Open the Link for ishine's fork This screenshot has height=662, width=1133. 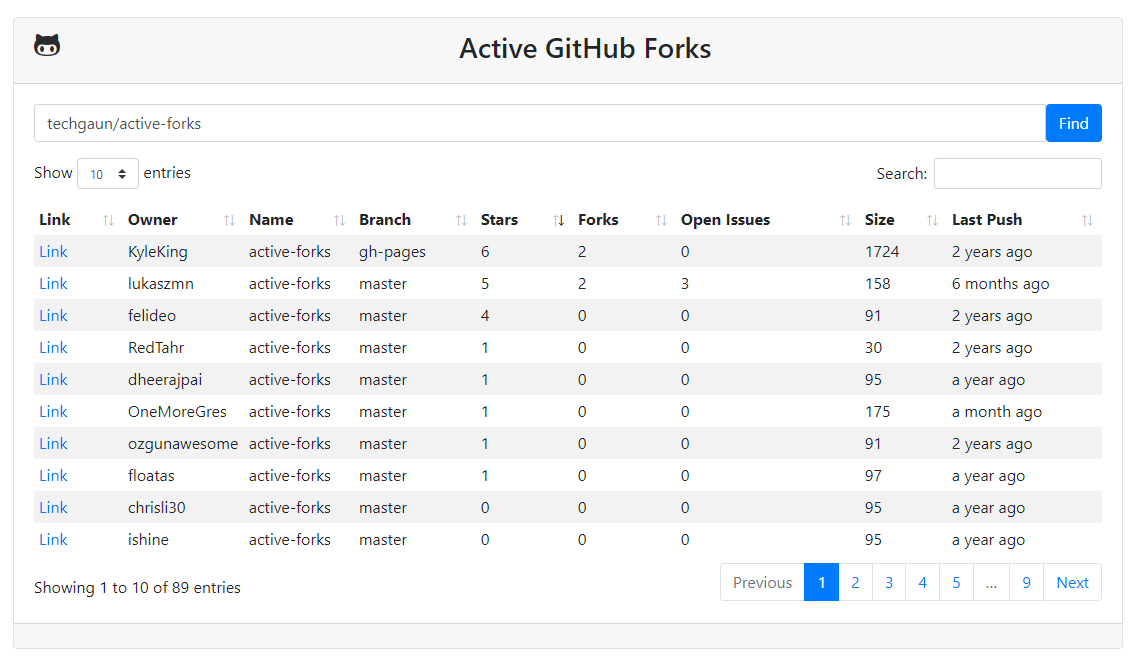point(53,540)
